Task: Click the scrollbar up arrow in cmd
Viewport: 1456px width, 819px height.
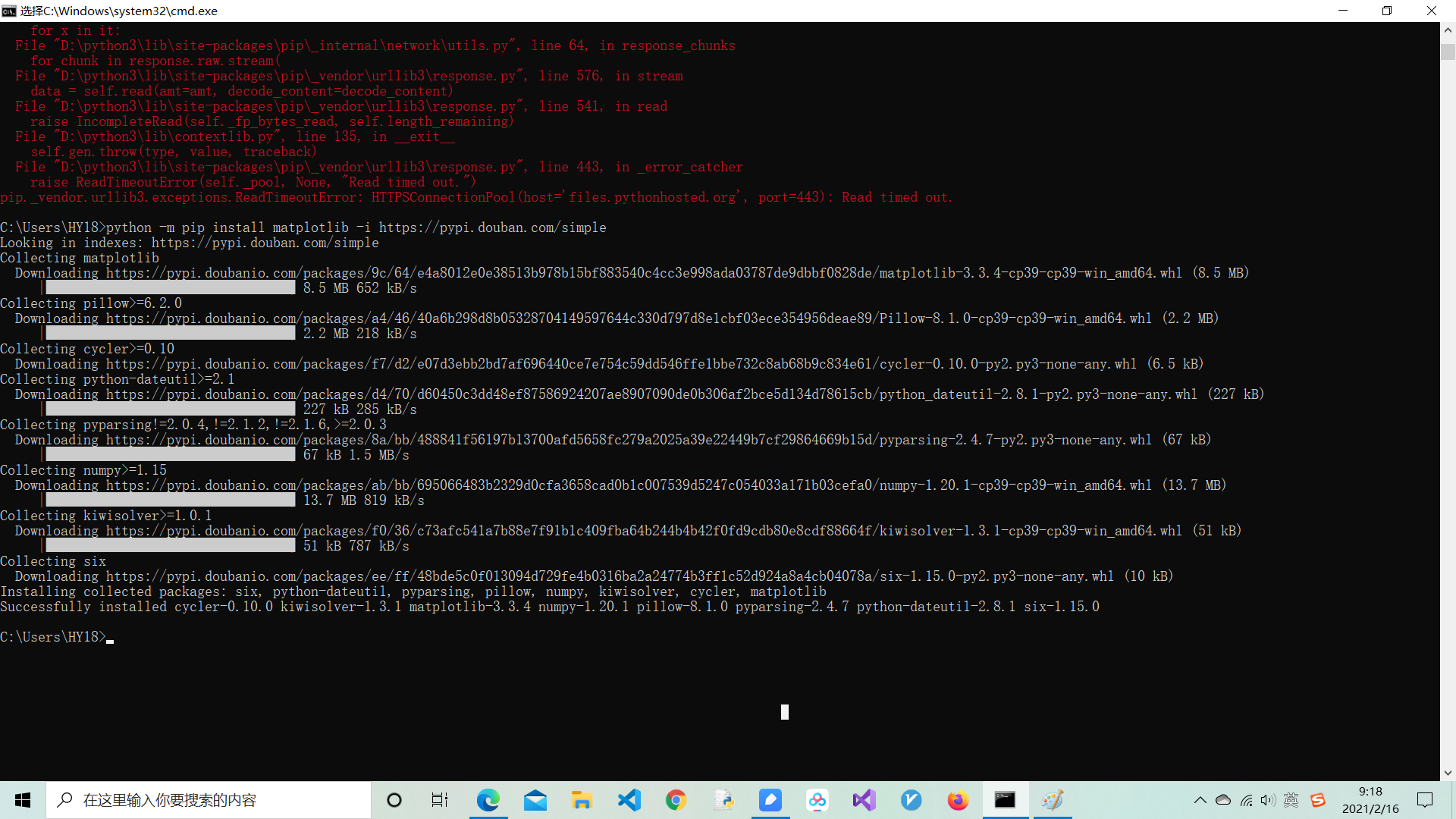Action: (x=1448, y=30)
